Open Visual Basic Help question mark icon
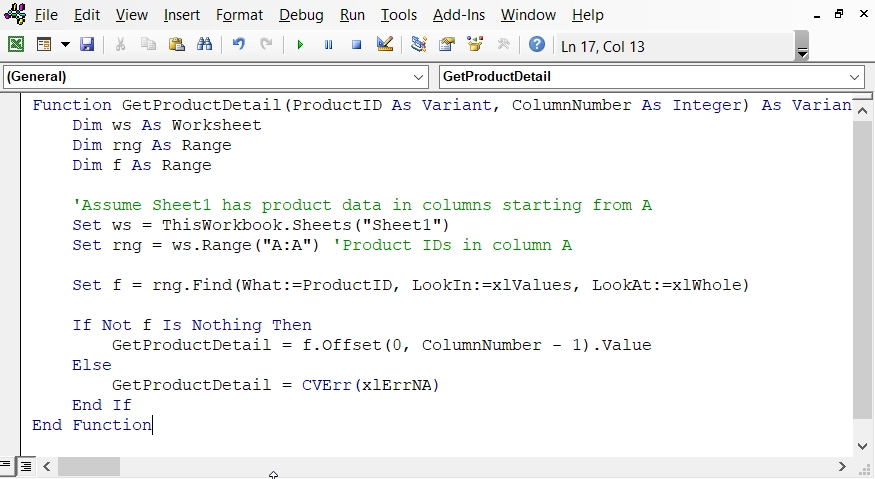Screen dimensions: 875x479 tap(537, 45)
